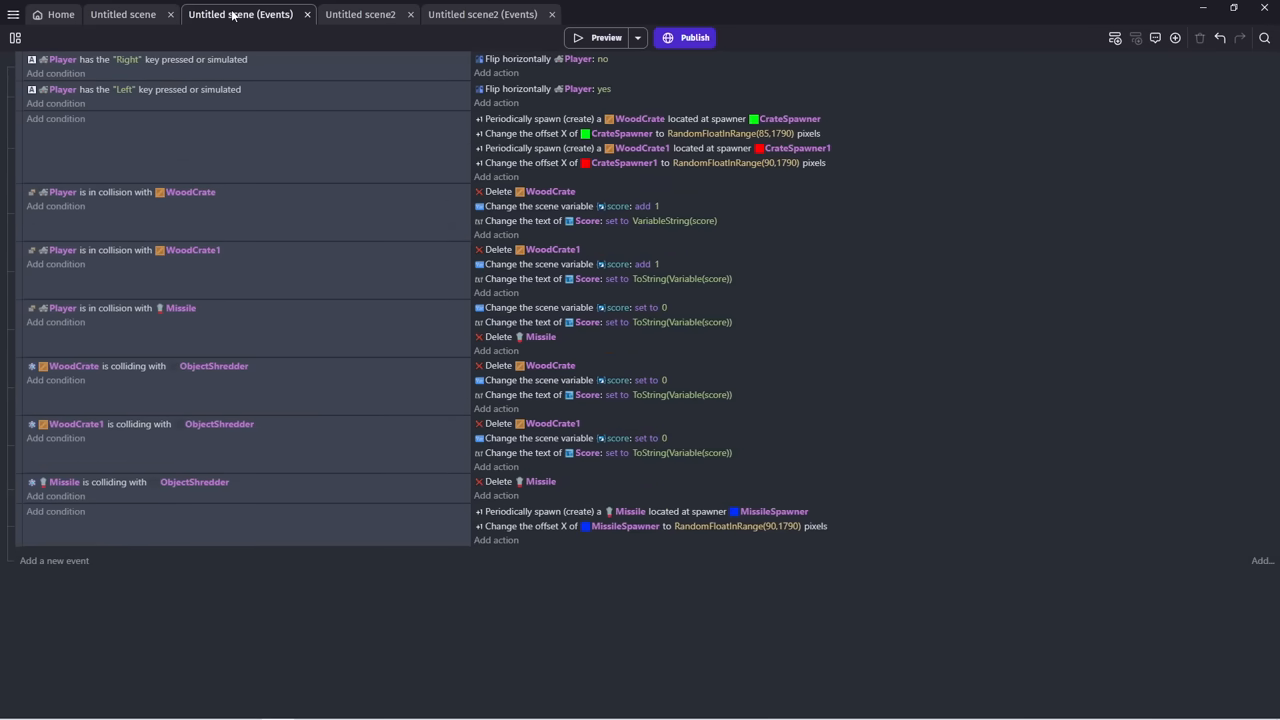Add a comment with the speech bubble icon

(x=1155, y=38)
